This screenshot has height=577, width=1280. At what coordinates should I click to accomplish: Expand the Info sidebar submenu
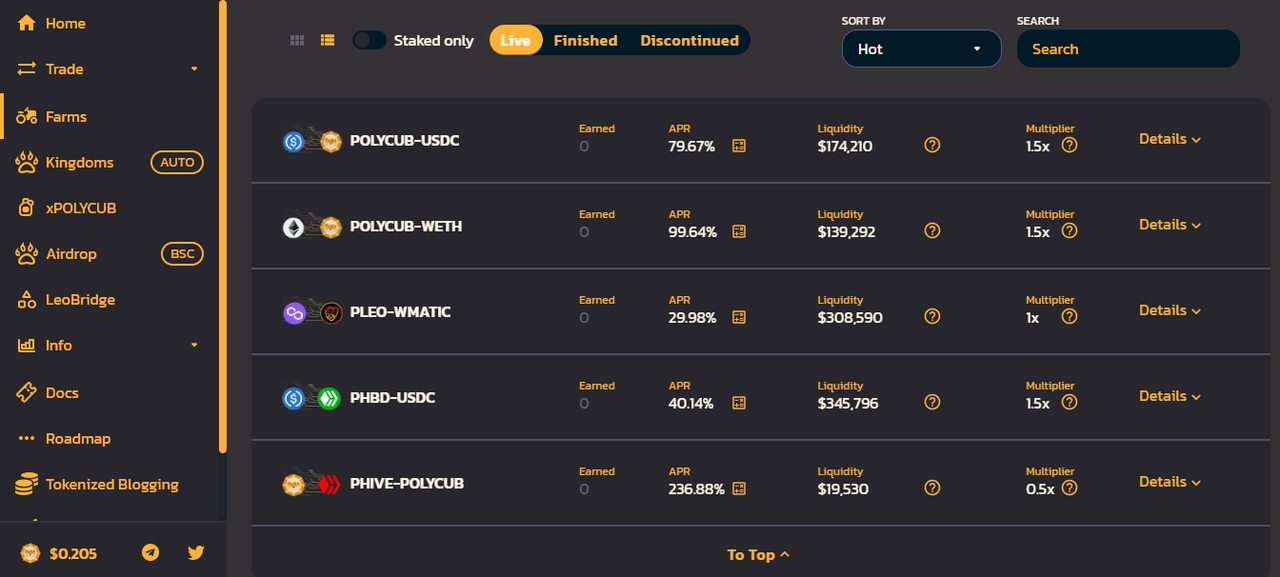tap(194, 345)
